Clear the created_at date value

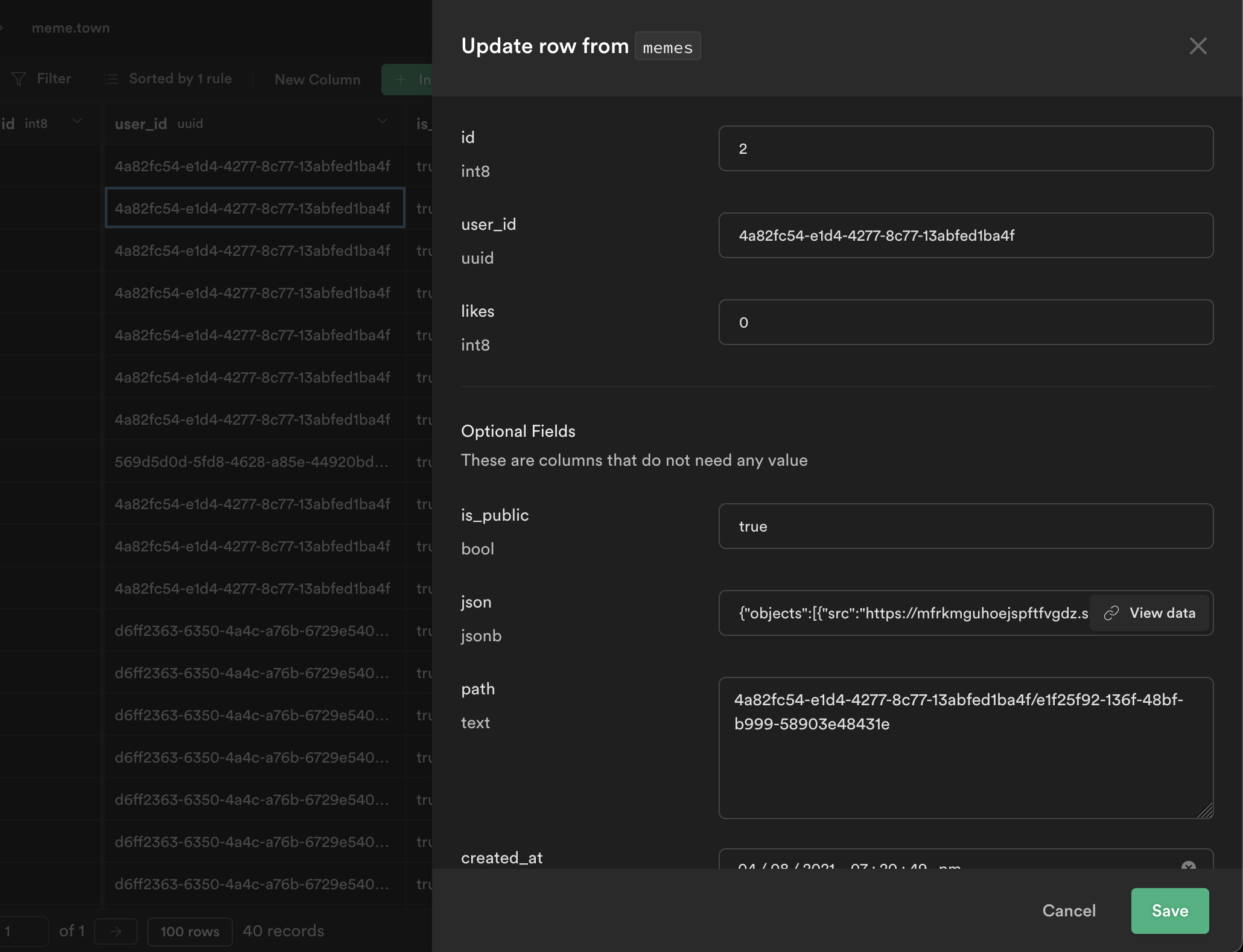tap(1188, 866)
